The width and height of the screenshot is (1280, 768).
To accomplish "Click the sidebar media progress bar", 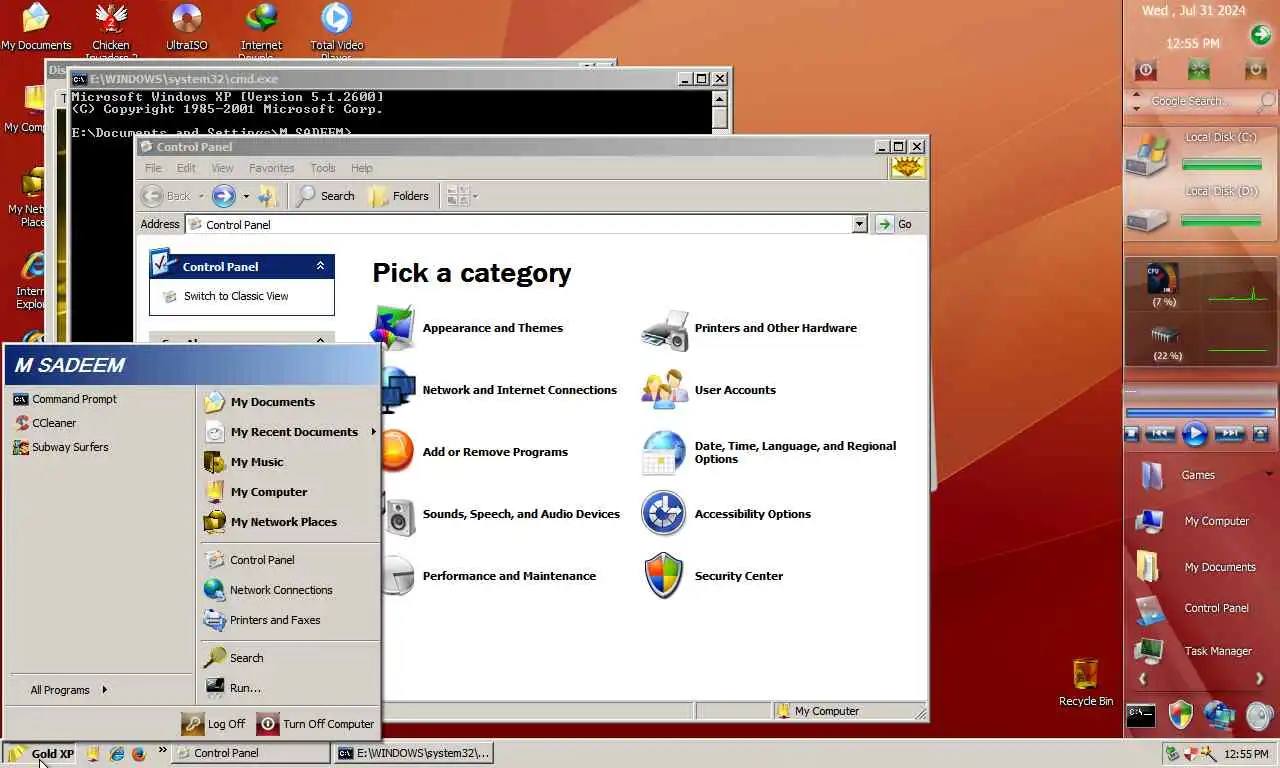I will click(1201, 412).
